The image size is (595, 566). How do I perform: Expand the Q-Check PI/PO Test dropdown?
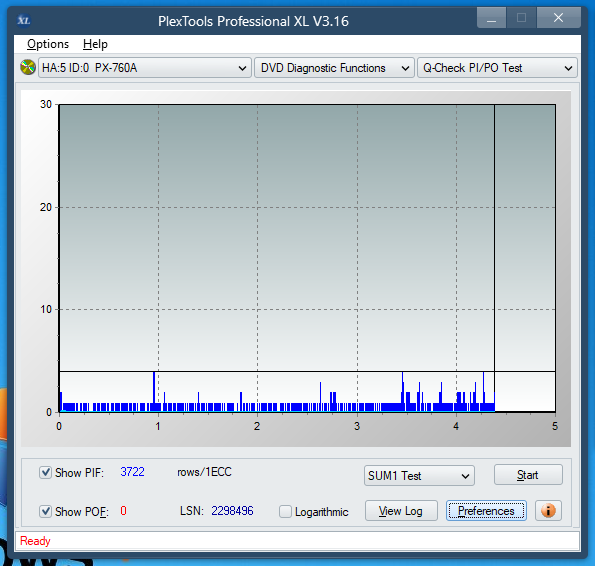pyautogui.click(x=497, y=68)
